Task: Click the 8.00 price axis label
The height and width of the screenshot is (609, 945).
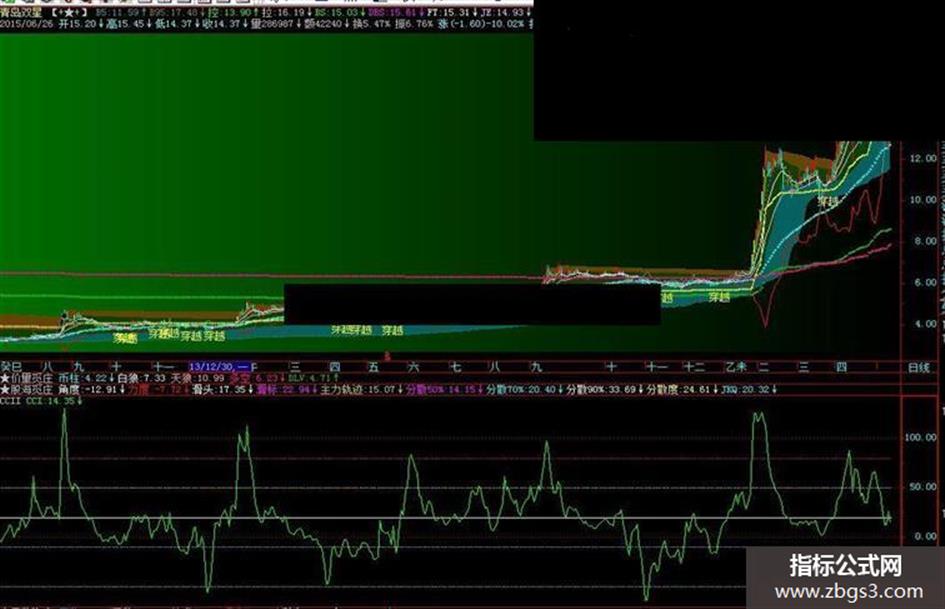Action: coord(925,241)
